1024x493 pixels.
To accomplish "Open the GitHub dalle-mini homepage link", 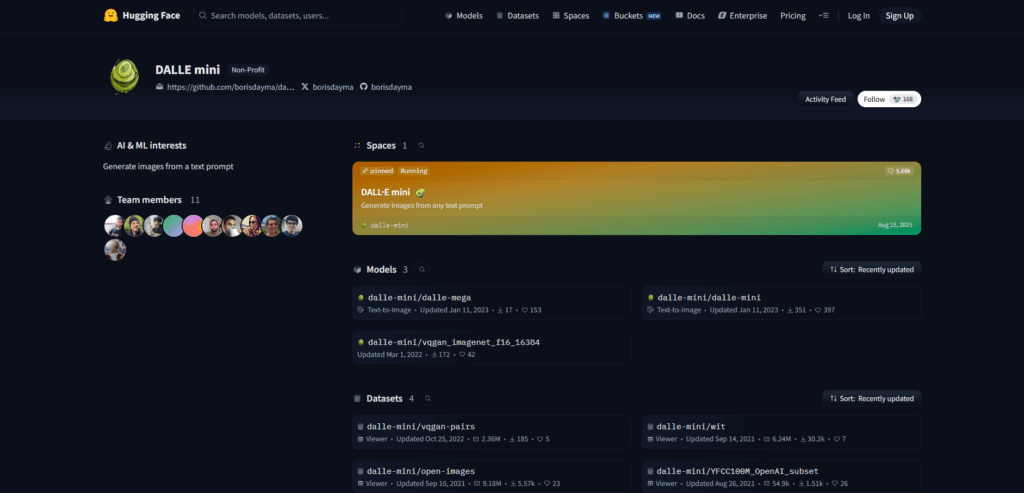I will pyautogui.click(x=225, y=87).
